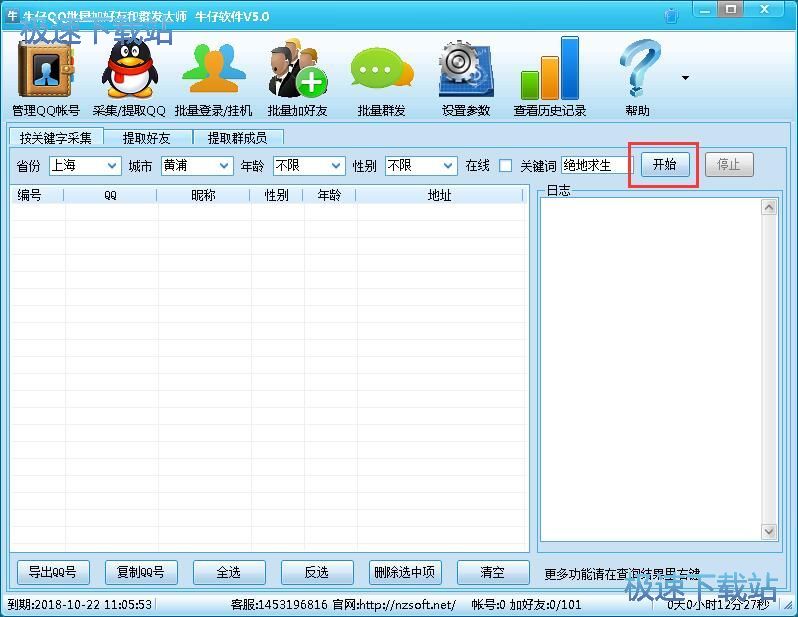The image size is (798, 617).
Task: Switch to the 按关键字采集 tab
Action: coord(56,137)
